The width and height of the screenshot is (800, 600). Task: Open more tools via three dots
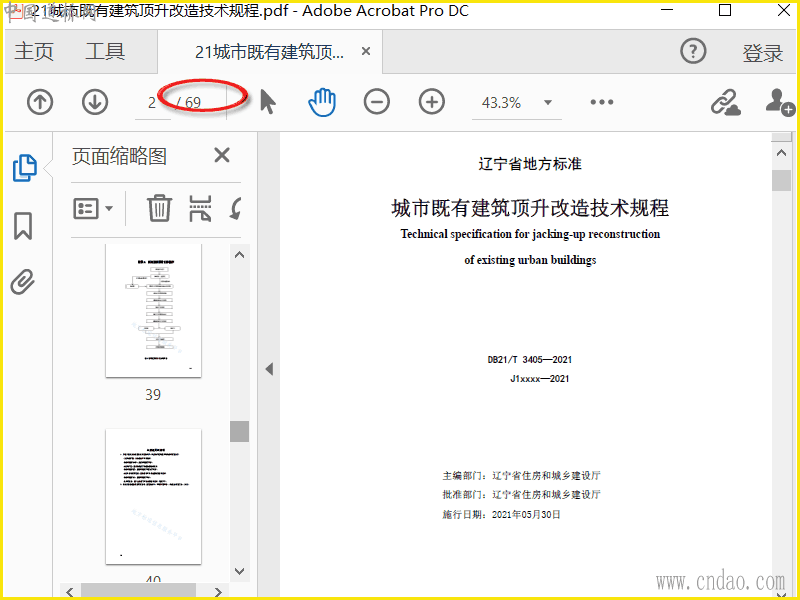pos(602,102)
